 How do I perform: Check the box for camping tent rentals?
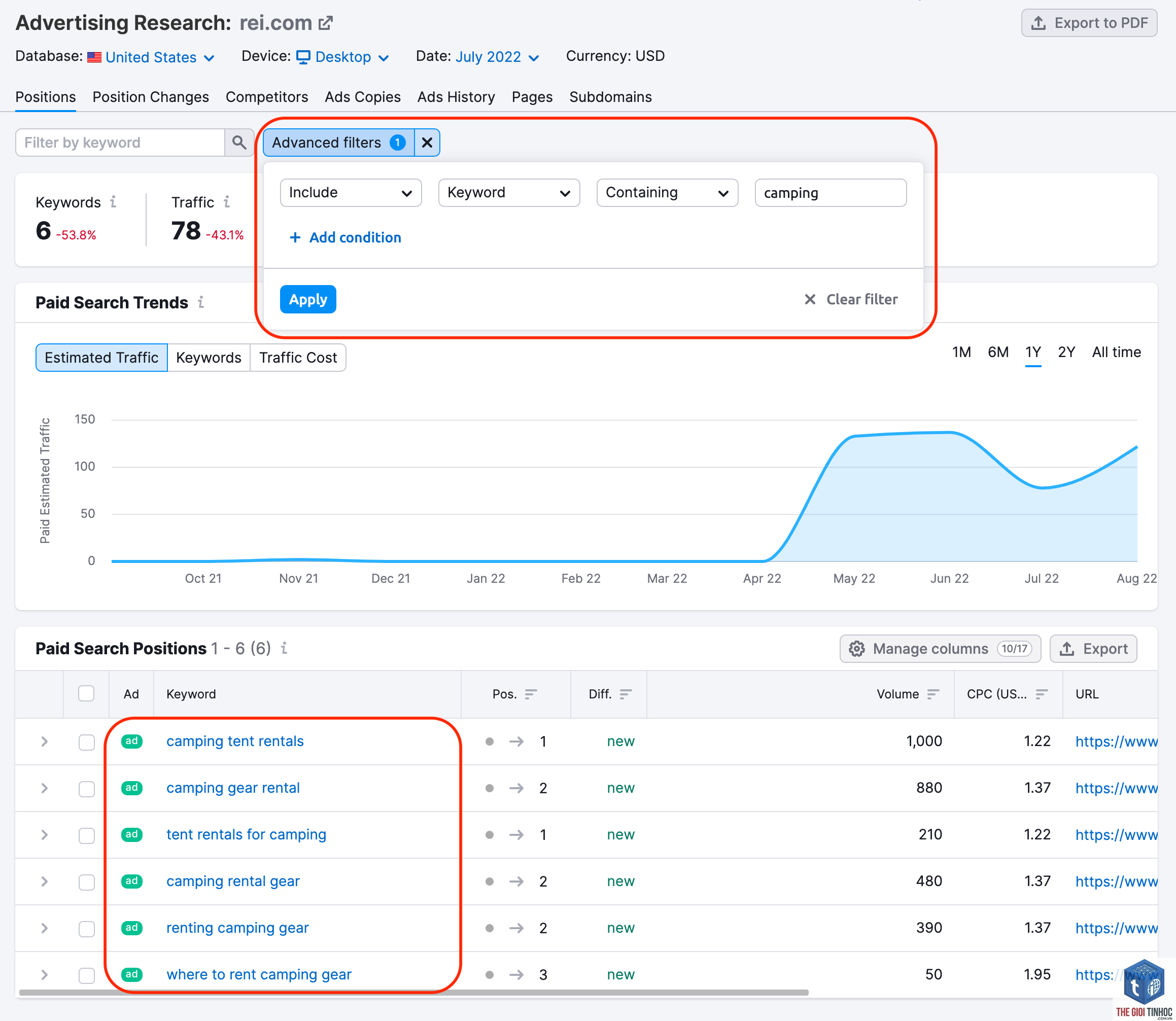tap(87, 742)
